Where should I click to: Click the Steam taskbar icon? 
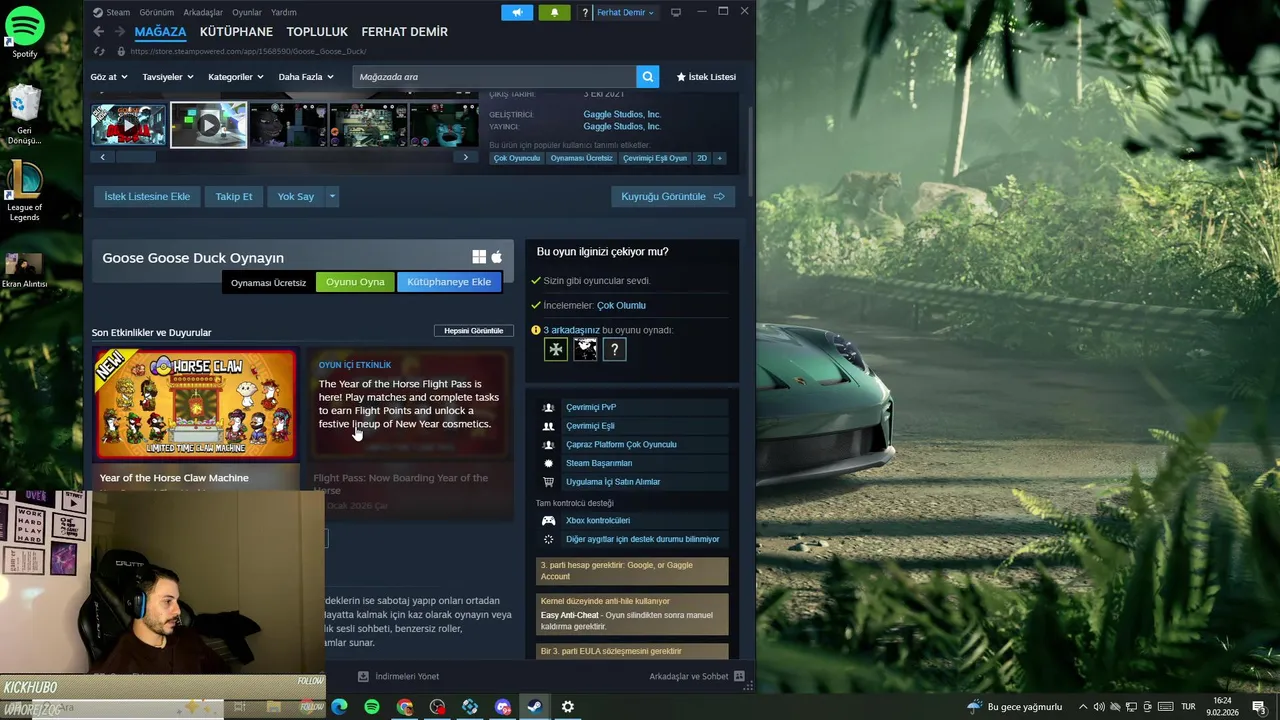point(535,707)
